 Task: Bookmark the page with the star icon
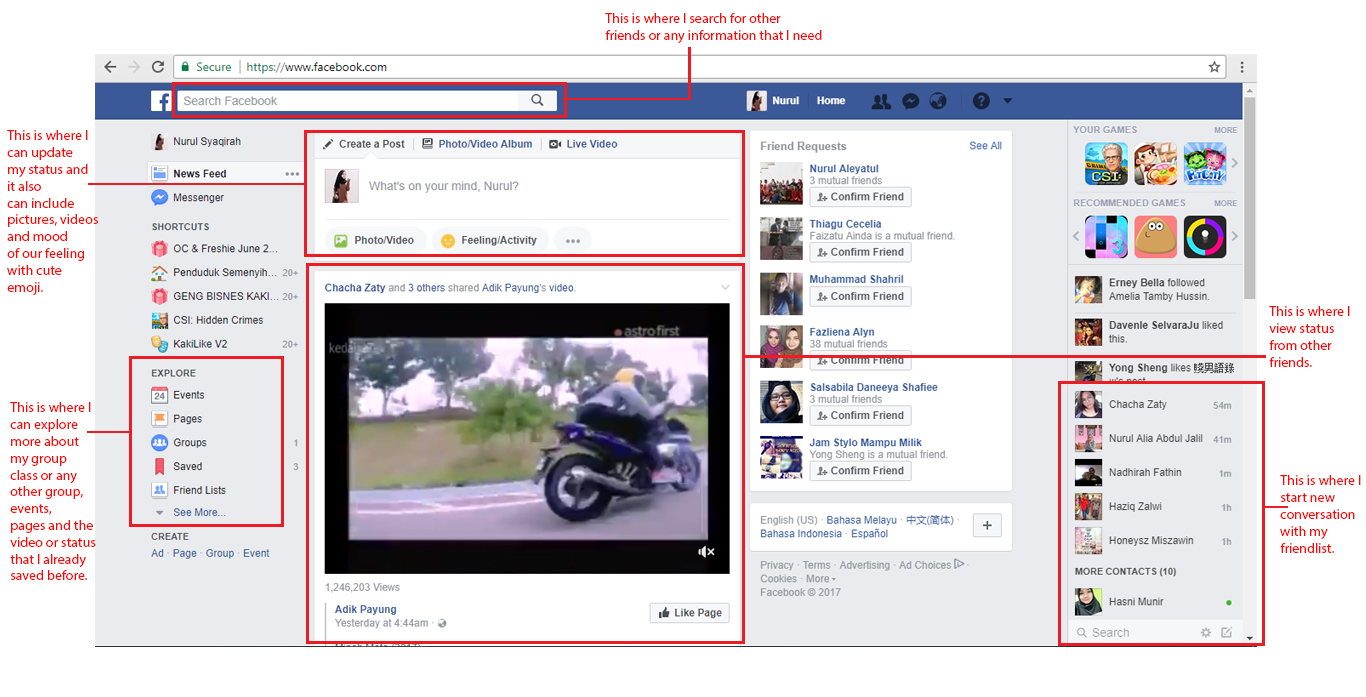point(1214,67)
